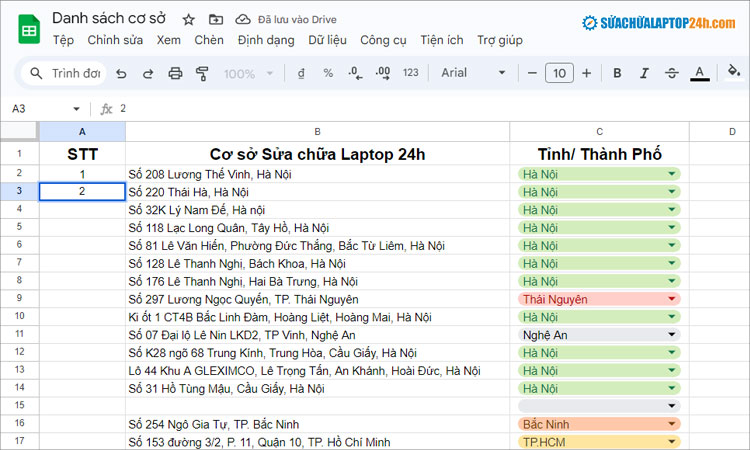
Task: Open the Arial font dropdown
Action: point(473,73)
